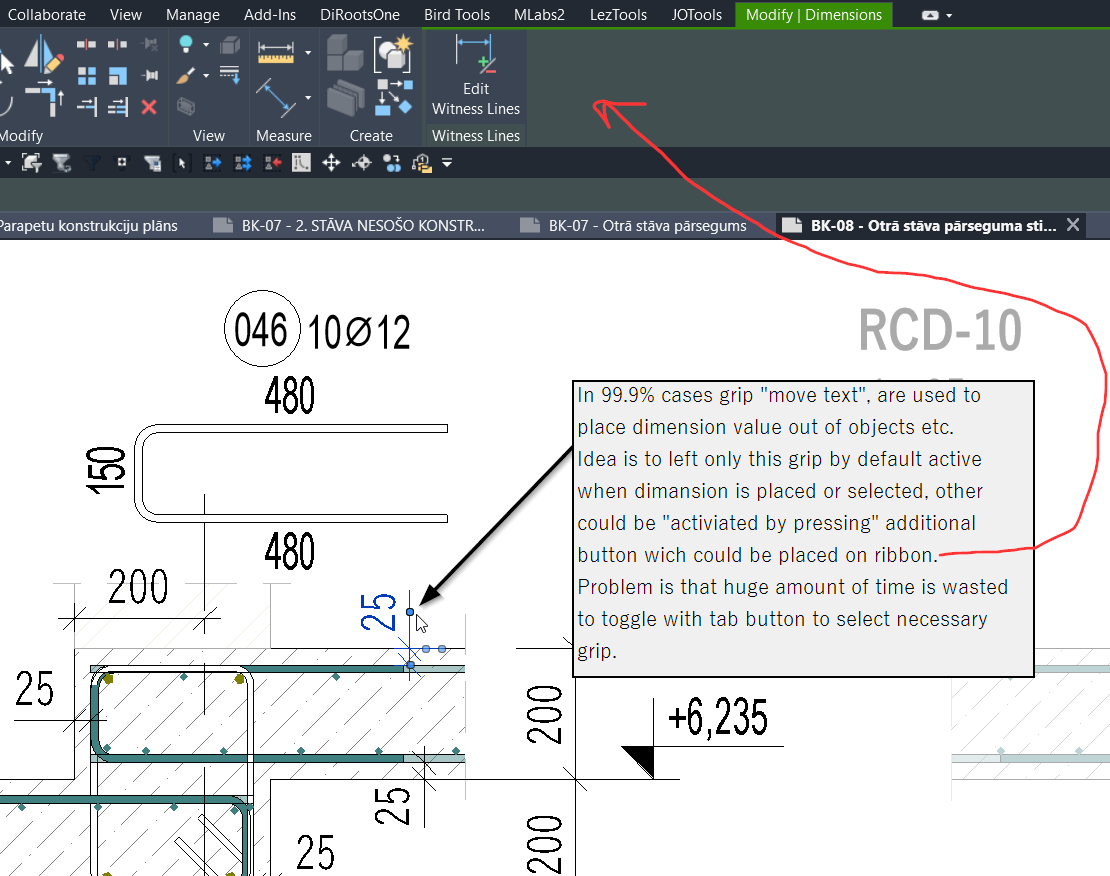Open the dropdown arrow beside the lightbulb icon
The height and width of the screenshot is (876, 1110).
point(205,45)
